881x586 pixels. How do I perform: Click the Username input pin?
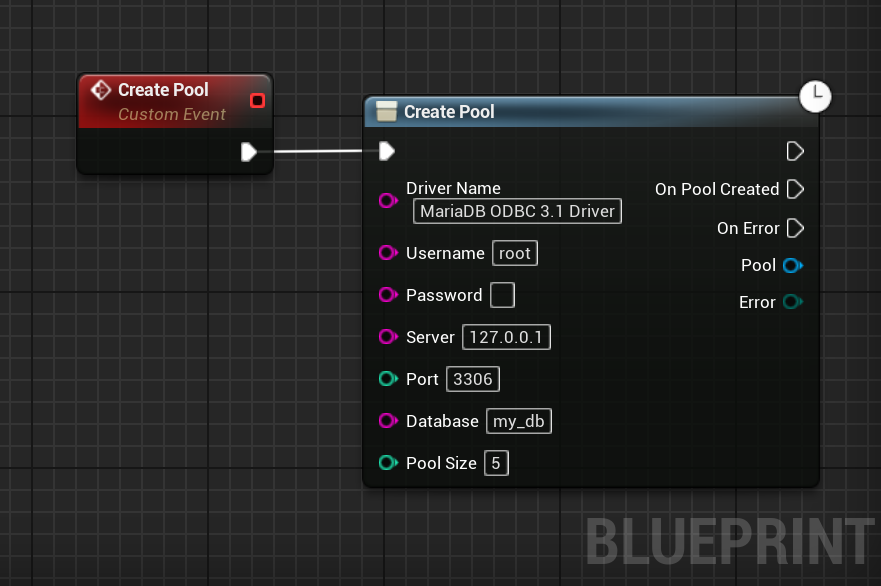click(x=388, y=253)
